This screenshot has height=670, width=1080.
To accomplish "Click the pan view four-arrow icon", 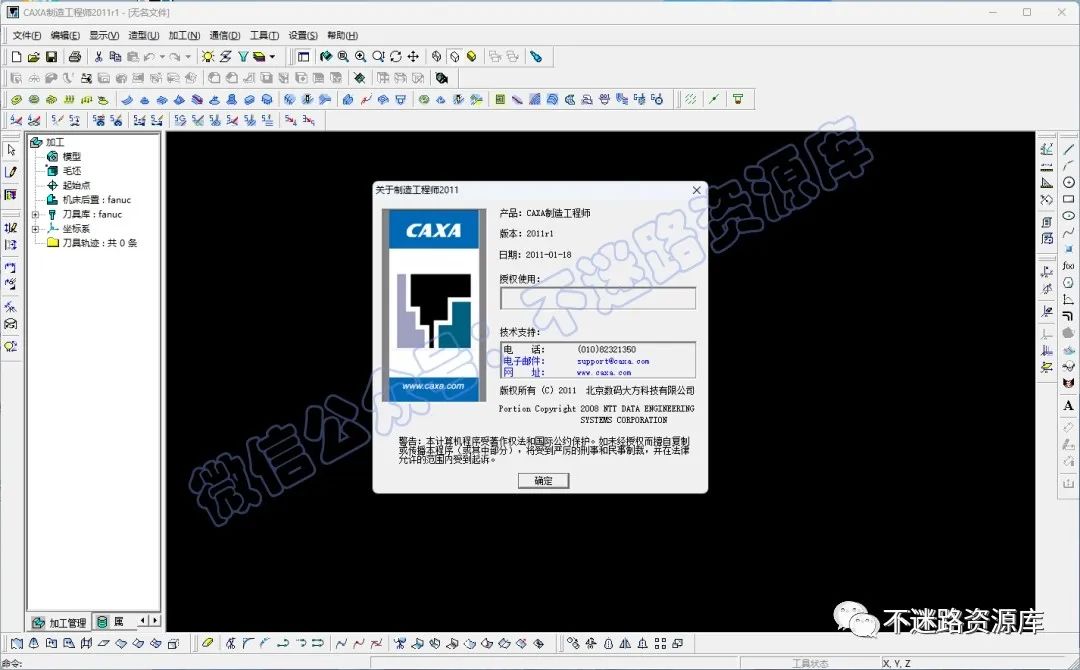I will pyautogui.click(x=413, y=56).
